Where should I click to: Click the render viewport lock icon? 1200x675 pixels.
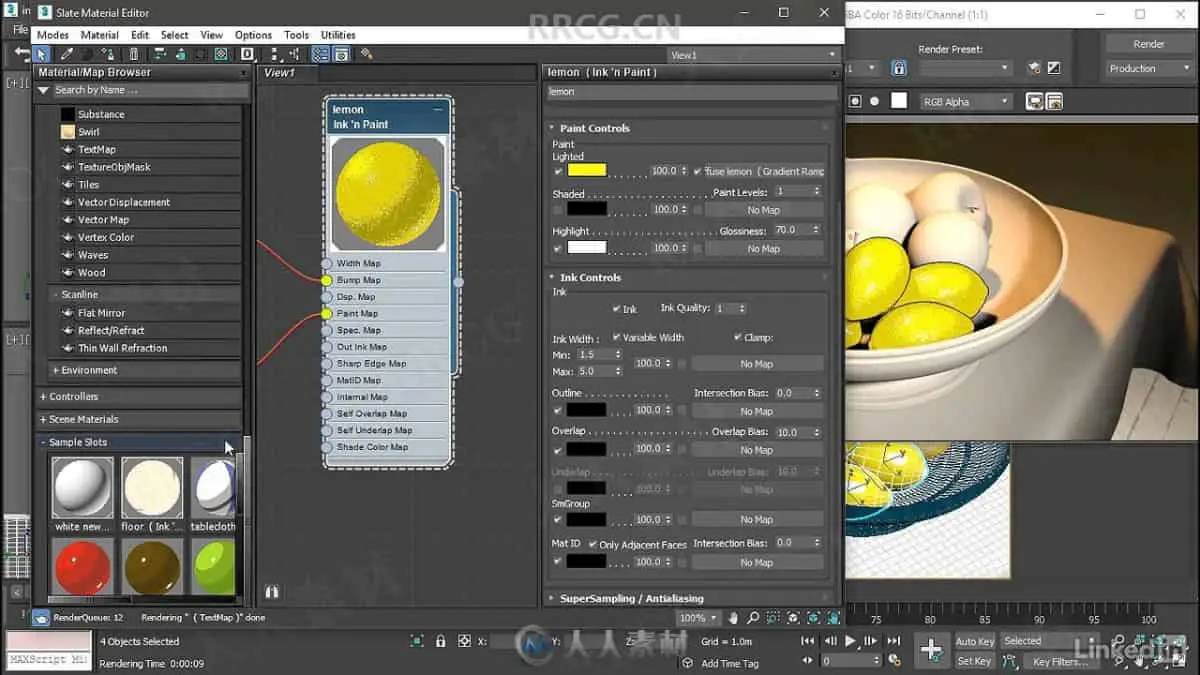pos(898,68)
